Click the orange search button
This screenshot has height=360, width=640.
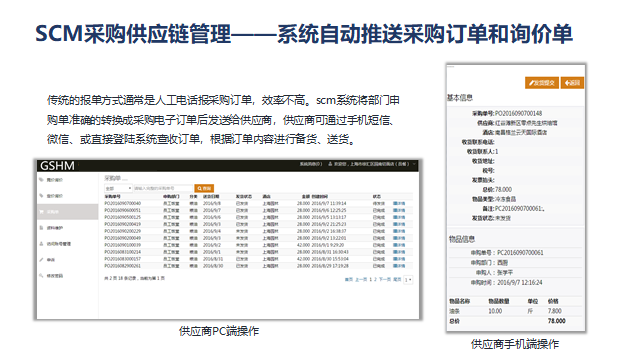pyautogui.click(x=204, y=188)
